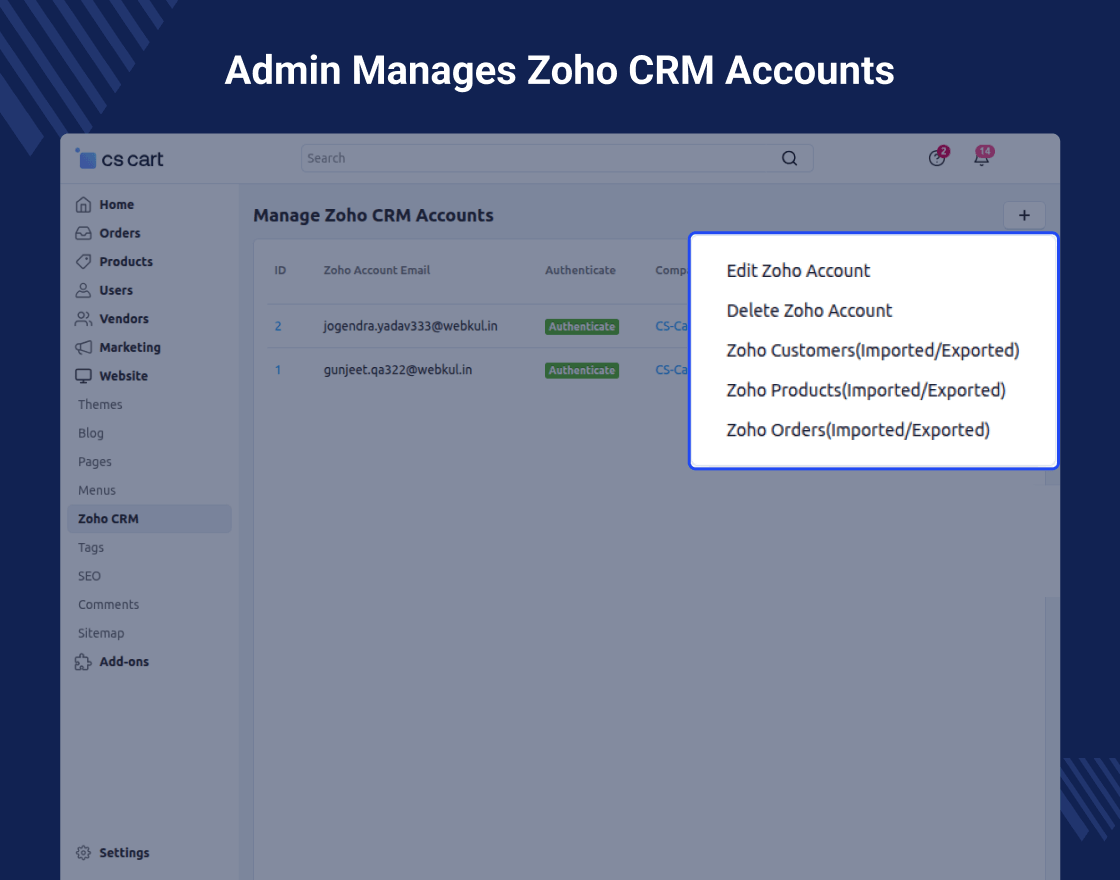Click the Products tag icon
The height and width of the screenshot is (880, 1120).
(83, 262)
